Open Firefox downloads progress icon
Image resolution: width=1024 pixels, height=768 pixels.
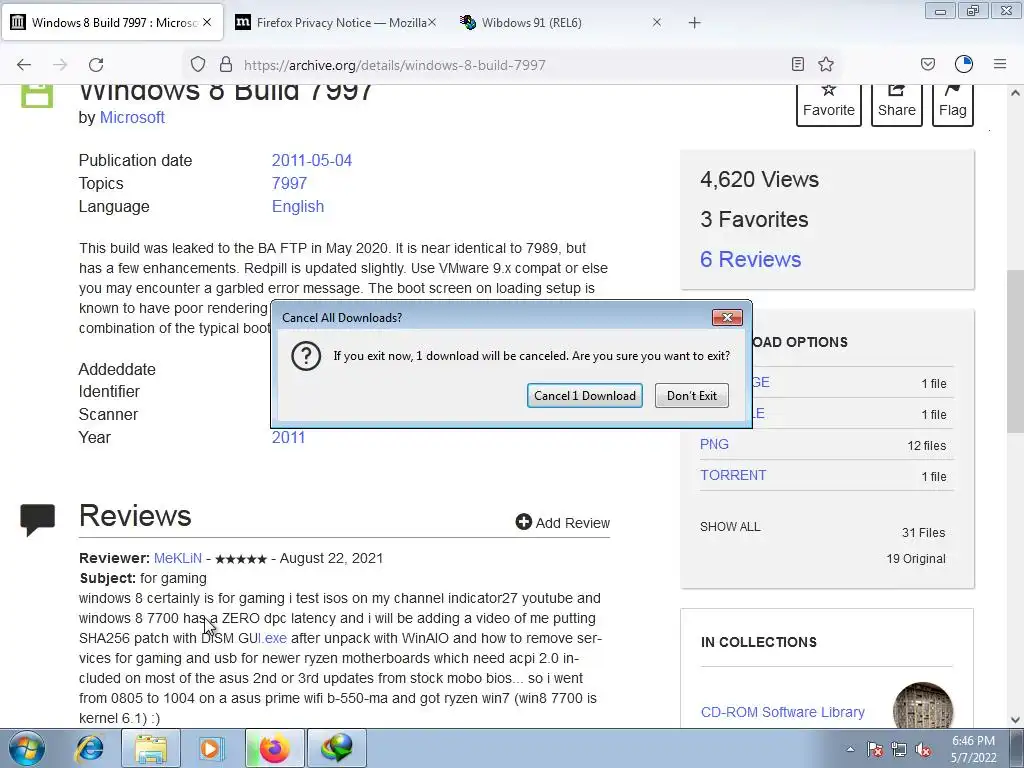964,64
